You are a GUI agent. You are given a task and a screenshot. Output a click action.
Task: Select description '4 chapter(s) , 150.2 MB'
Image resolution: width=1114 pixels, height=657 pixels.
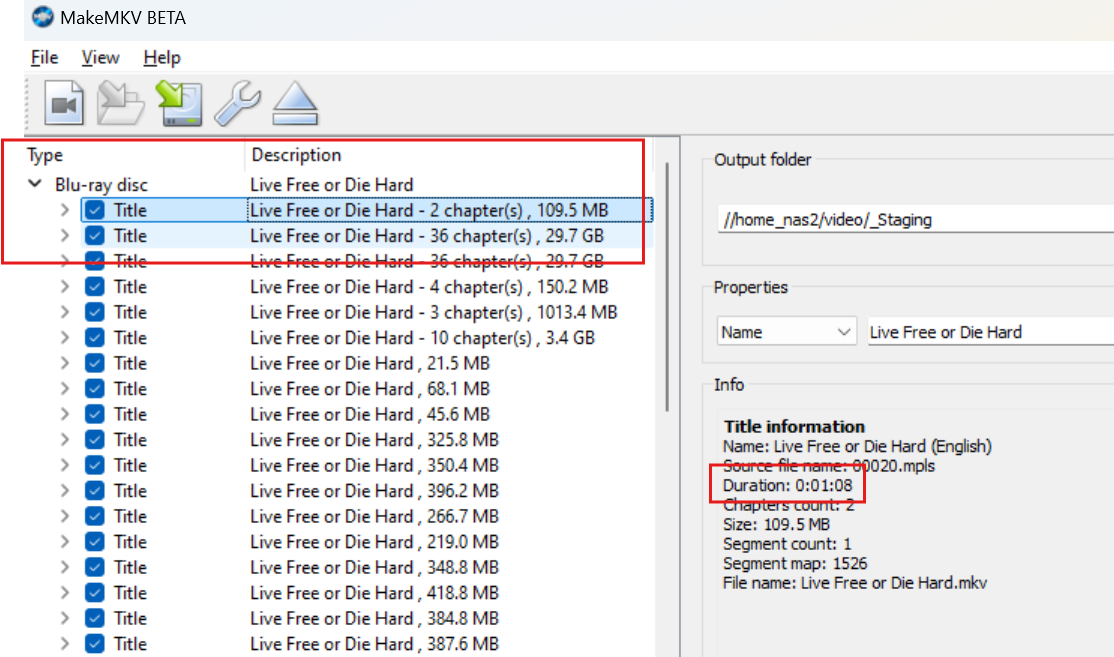click(x=429, y=287)
